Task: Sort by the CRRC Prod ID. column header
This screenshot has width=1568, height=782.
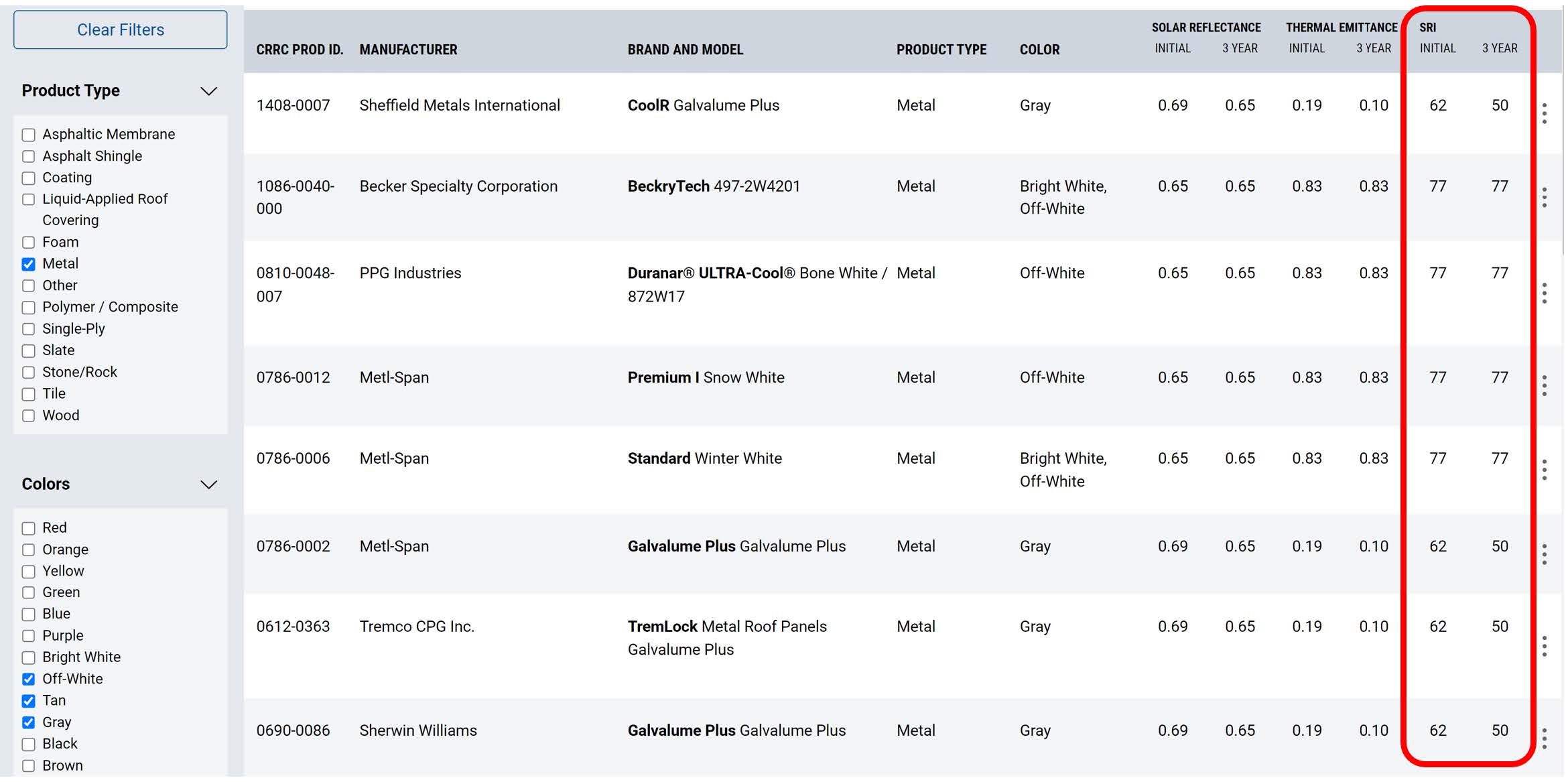Action: [300, 50]
